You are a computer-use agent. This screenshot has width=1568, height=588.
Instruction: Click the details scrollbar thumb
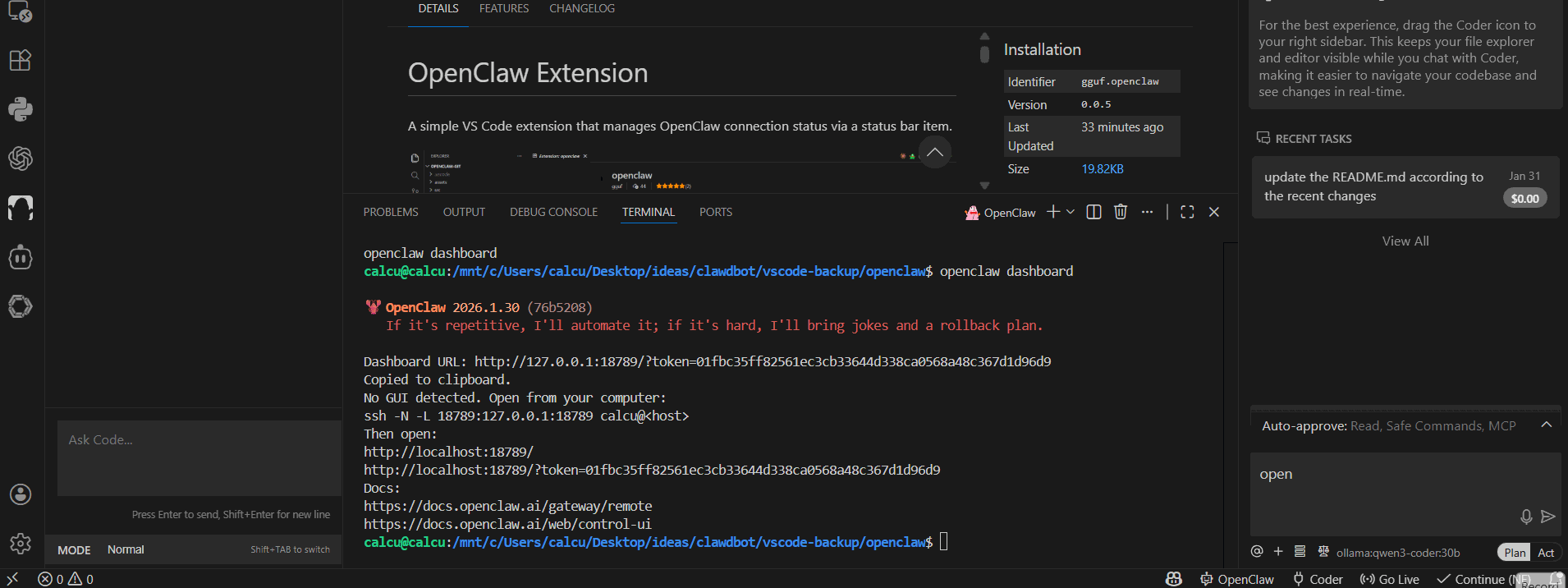tap(984, 53)
